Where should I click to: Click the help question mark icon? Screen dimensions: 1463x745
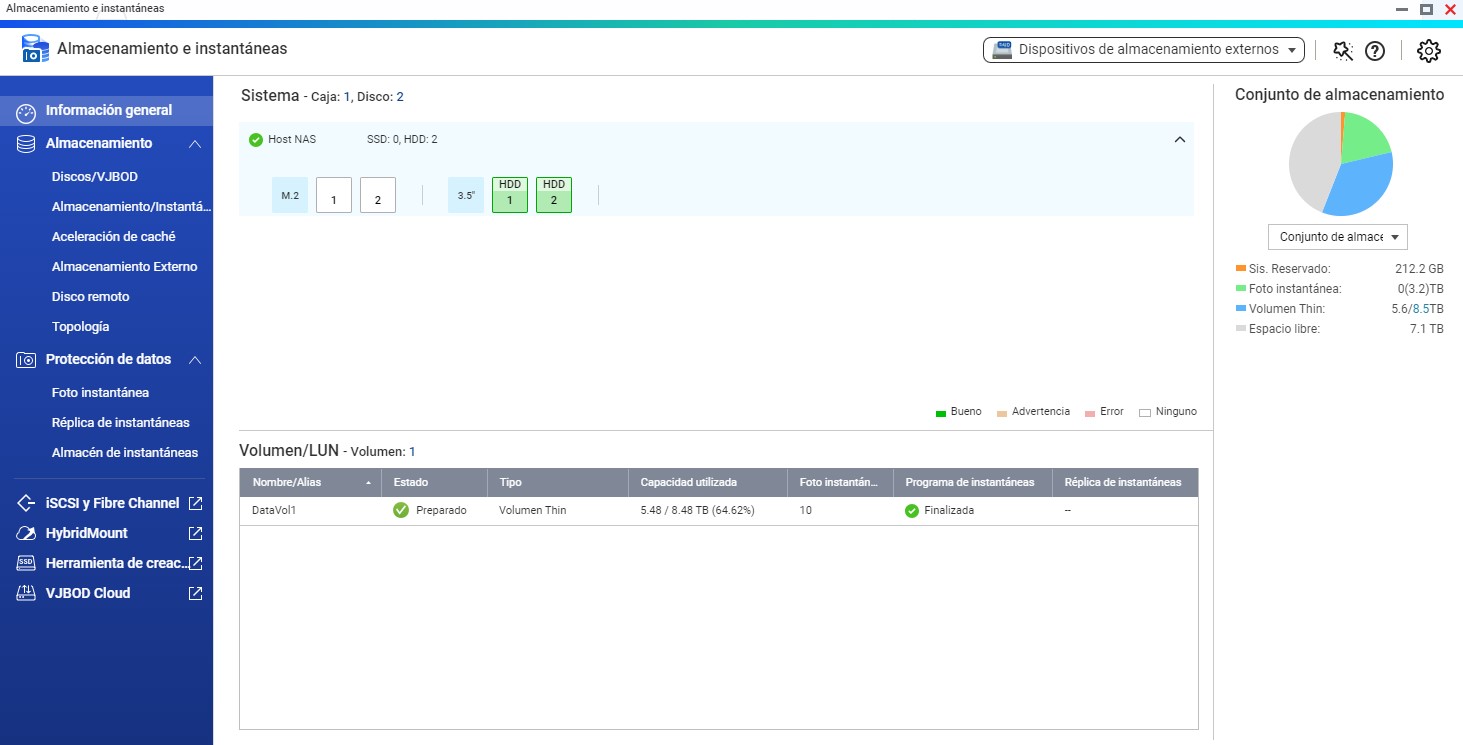pyautogui.click(x=1375, y=51)
